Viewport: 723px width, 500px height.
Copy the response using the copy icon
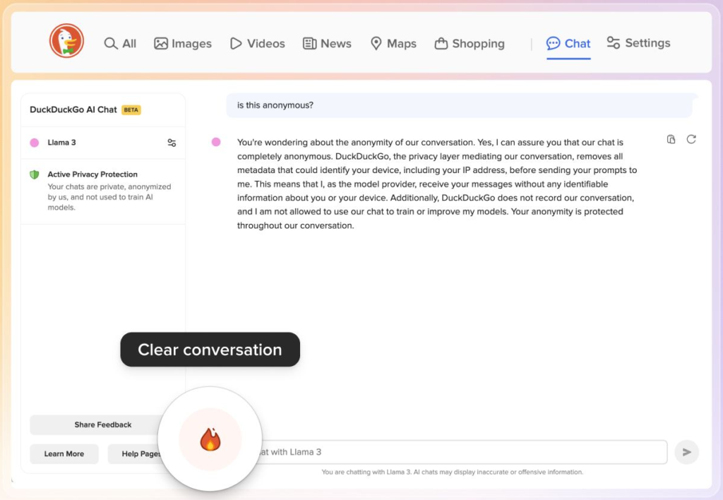(671, 140)
